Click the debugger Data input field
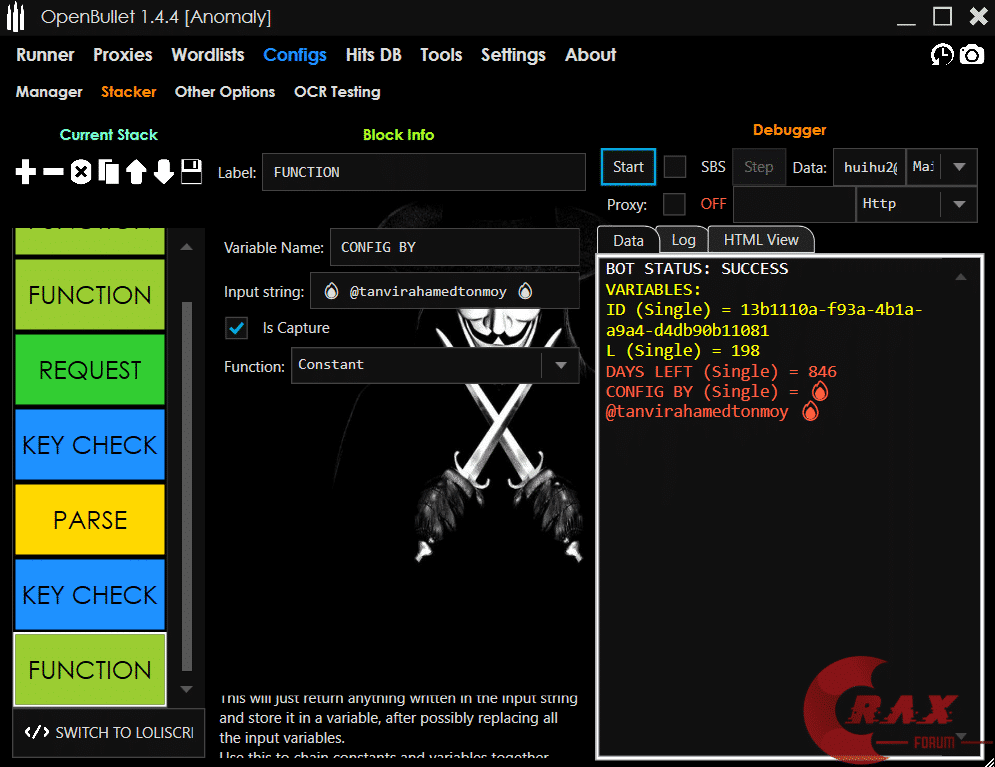995x767 pixels. (x=869, y=167)
